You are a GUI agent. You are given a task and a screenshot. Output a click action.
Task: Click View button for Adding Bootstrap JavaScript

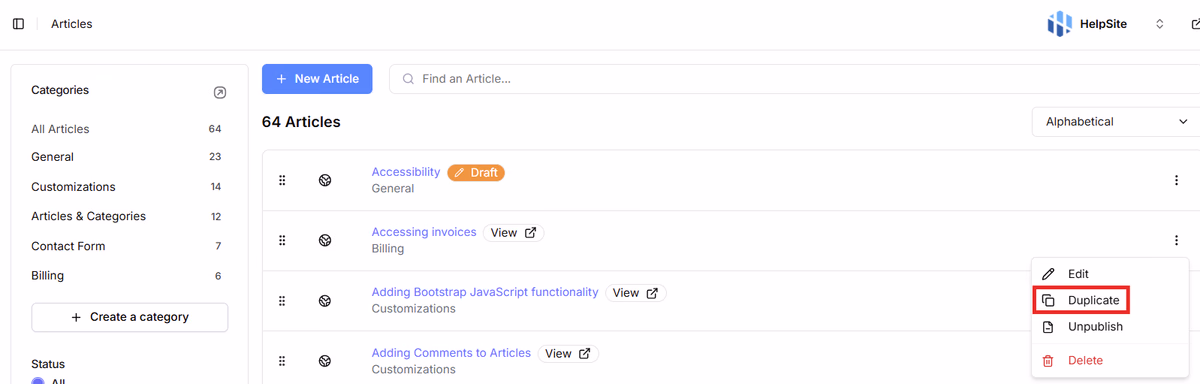[x=636, y=293]
